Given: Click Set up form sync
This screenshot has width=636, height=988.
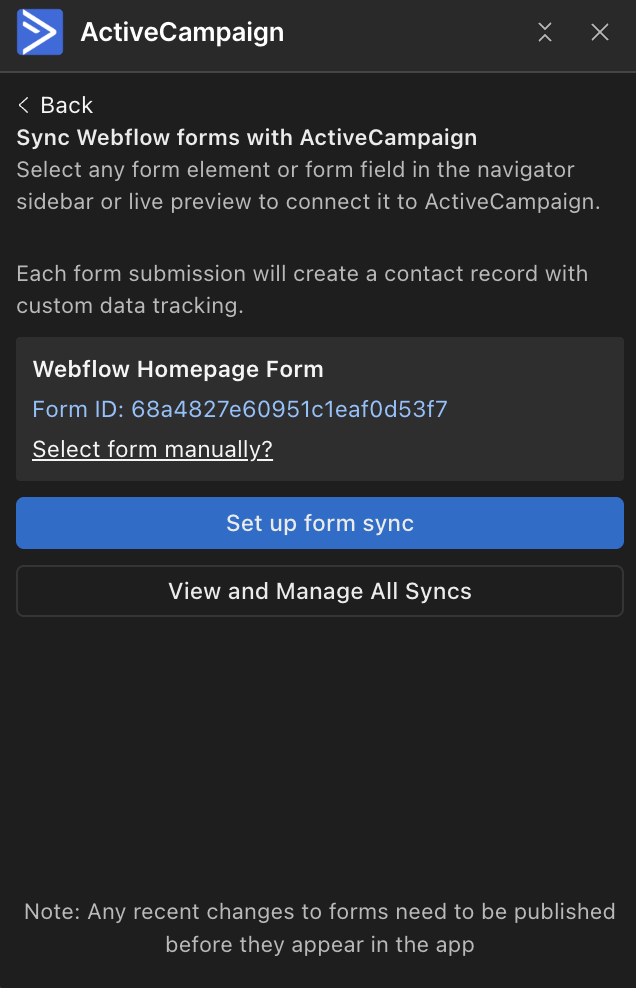Looking at the screenshot, I should pyautogui.click(x=318, y=522).
